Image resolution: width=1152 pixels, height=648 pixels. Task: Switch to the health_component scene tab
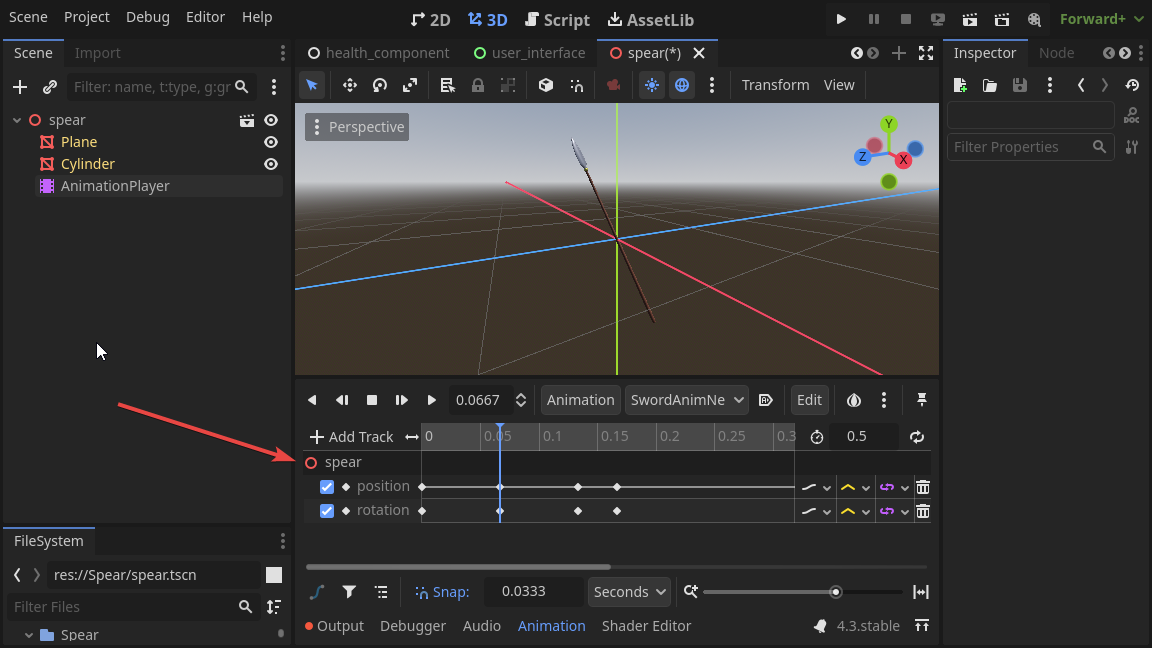pyautogui.click(x=378, y=53)
